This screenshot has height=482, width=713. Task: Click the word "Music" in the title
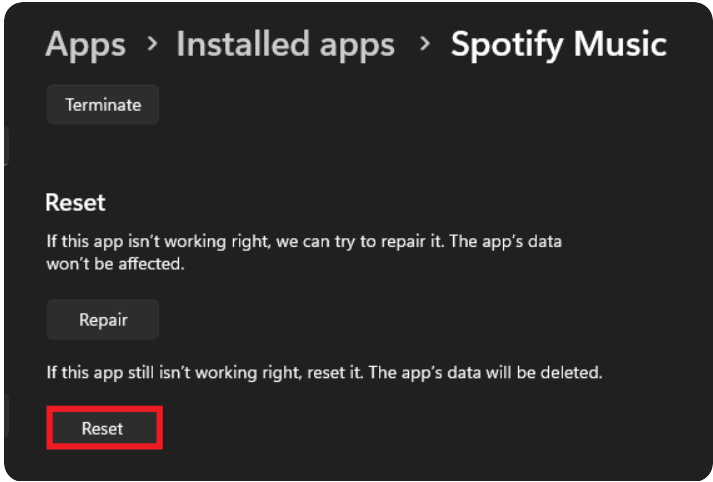tap(620, 45)
